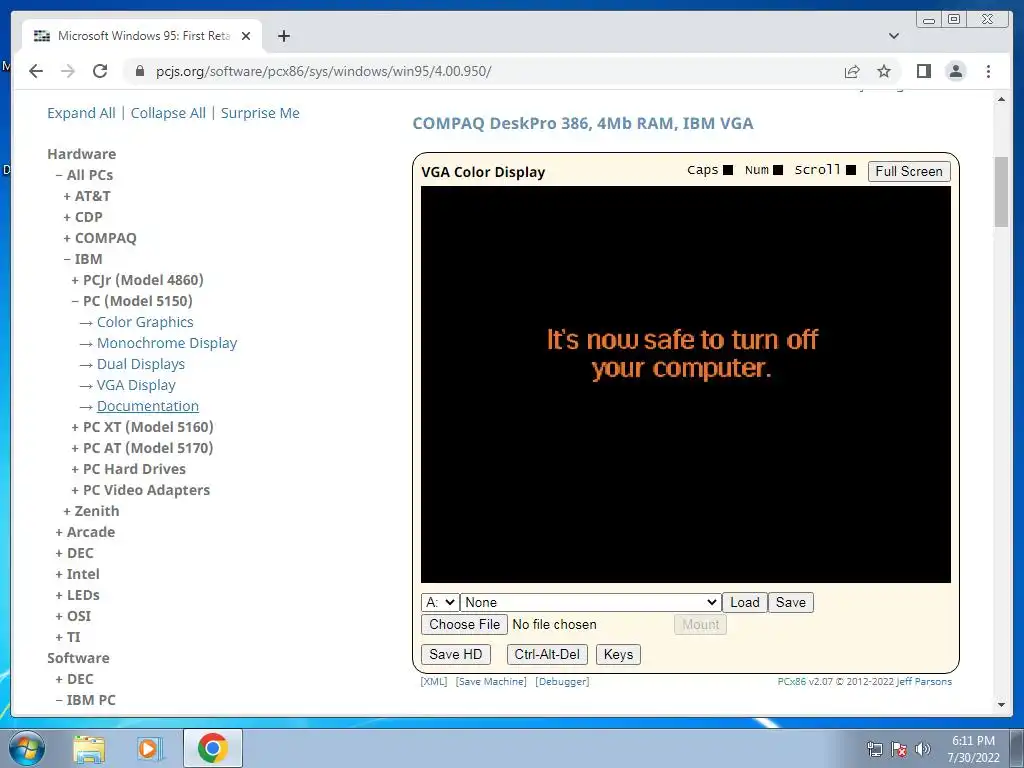Image resolution: width=1024 pixels, height=768 pixels.
Task: Open the Windows Start orb
Action: [x=27, y=748]
